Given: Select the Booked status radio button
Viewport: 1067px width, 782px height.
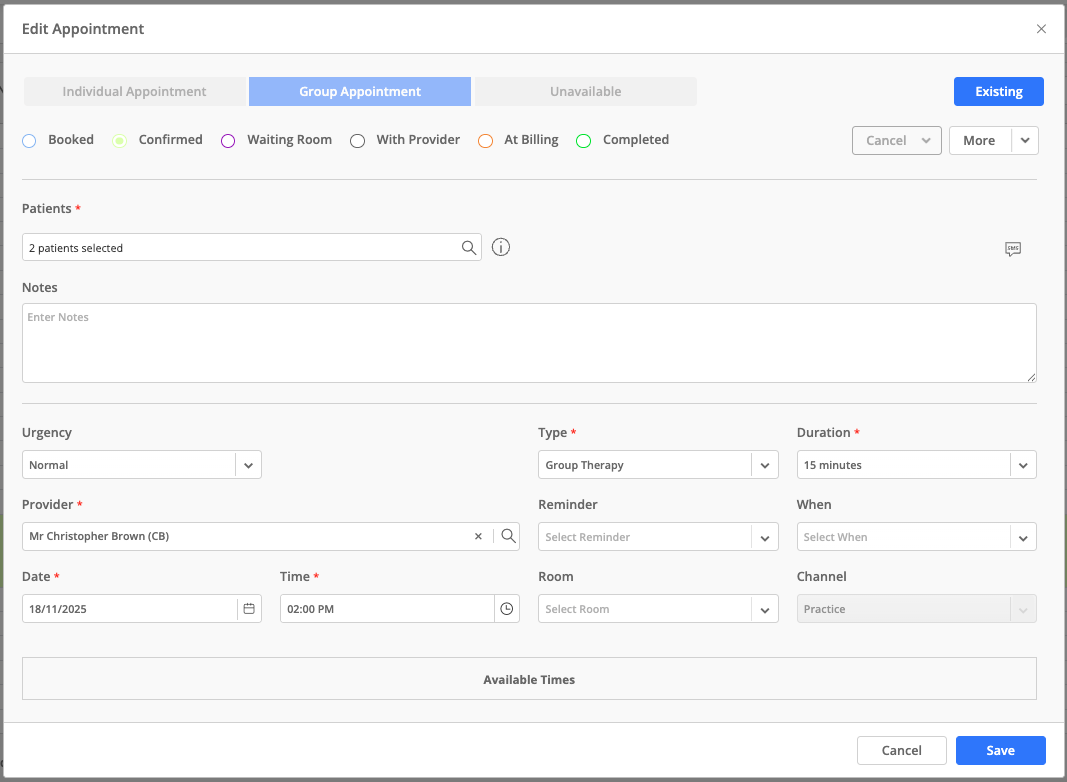Looking at the screenshot, I should [x=29, y=141].
